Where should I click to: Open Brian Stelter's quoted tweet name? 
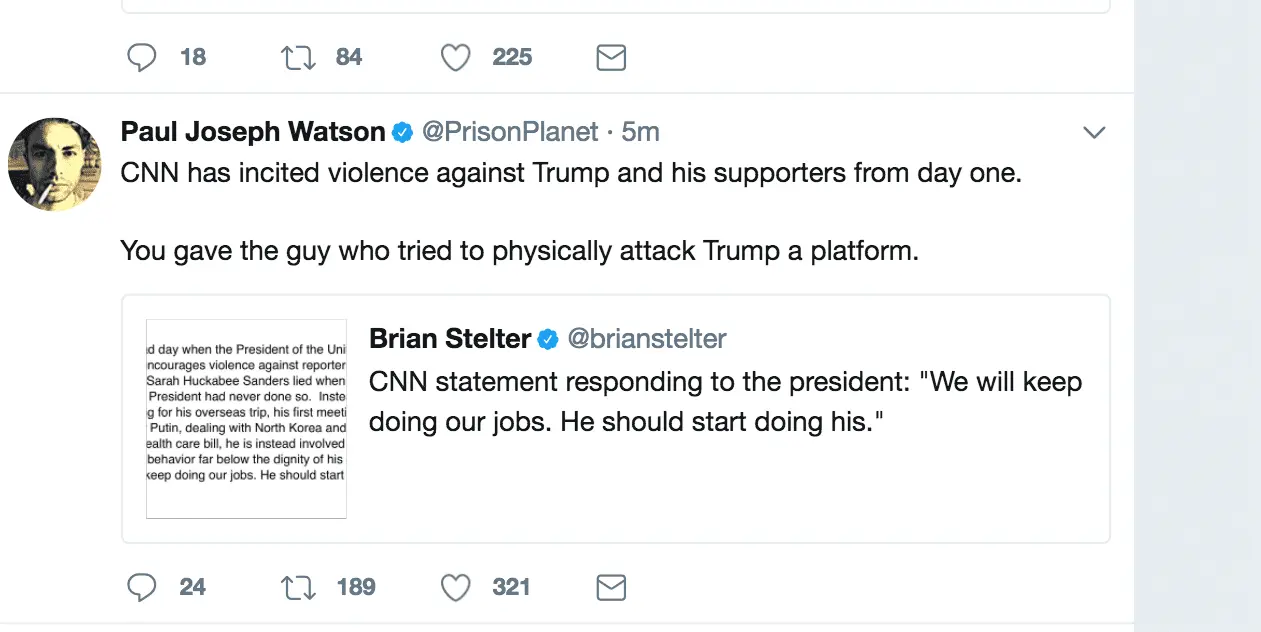(x=450, y=339)
